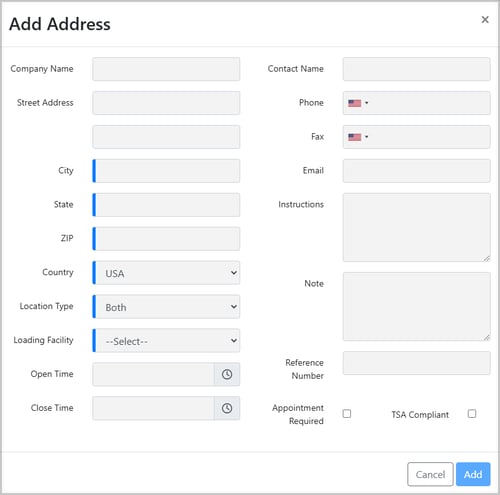
Task: Click the Close Time clock icon
Action: point(227,408)
